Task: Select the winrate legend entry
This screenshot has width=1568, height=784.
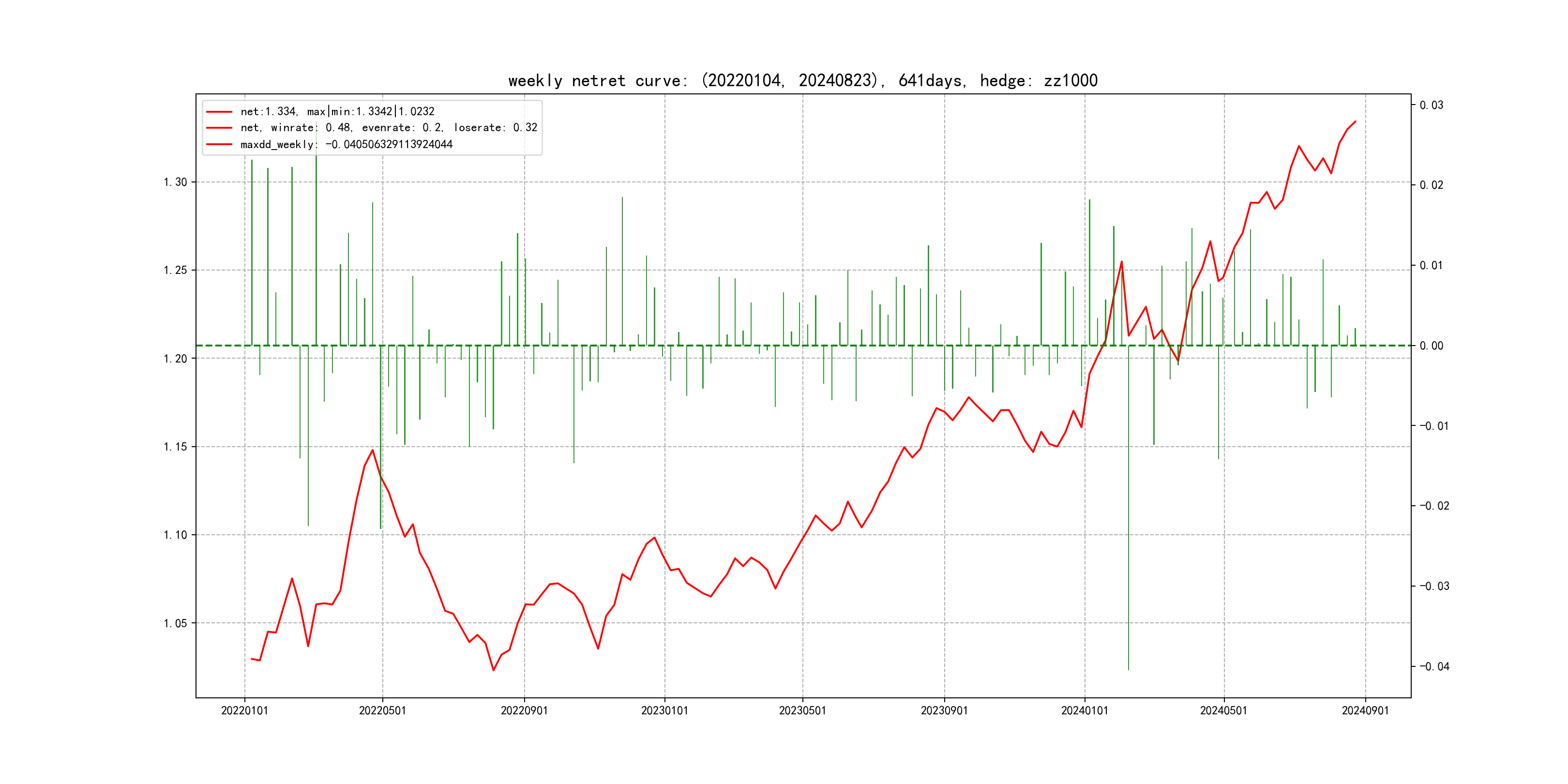Action: (388, 128)
